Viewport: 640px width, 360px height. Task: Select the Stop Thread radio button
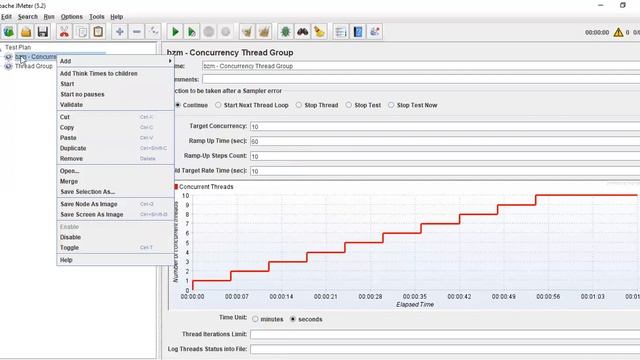point(299,105)
